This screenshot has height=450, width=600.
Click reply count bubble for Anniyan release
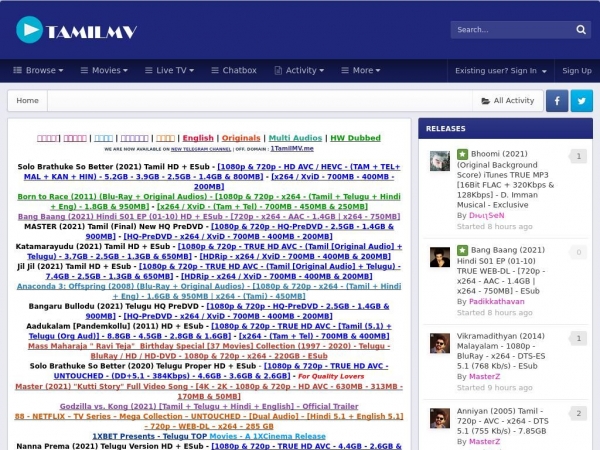(x=578, y=413)
